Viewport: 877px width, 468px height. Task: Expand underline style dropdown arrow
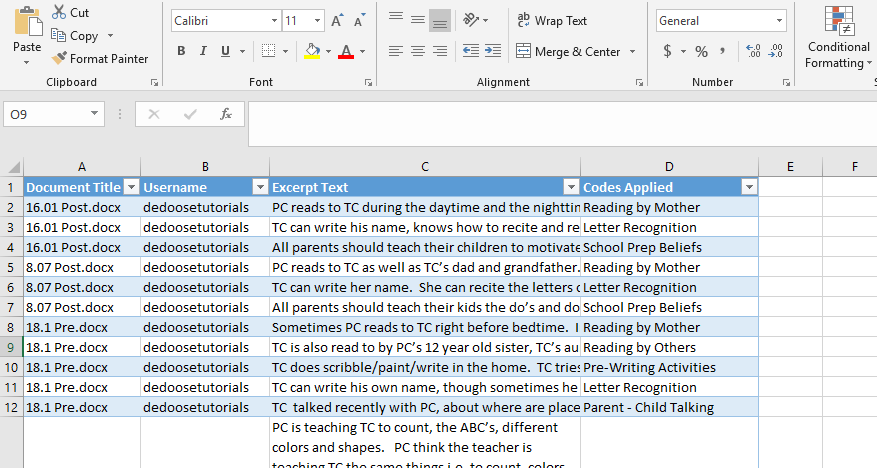[242, 51]
